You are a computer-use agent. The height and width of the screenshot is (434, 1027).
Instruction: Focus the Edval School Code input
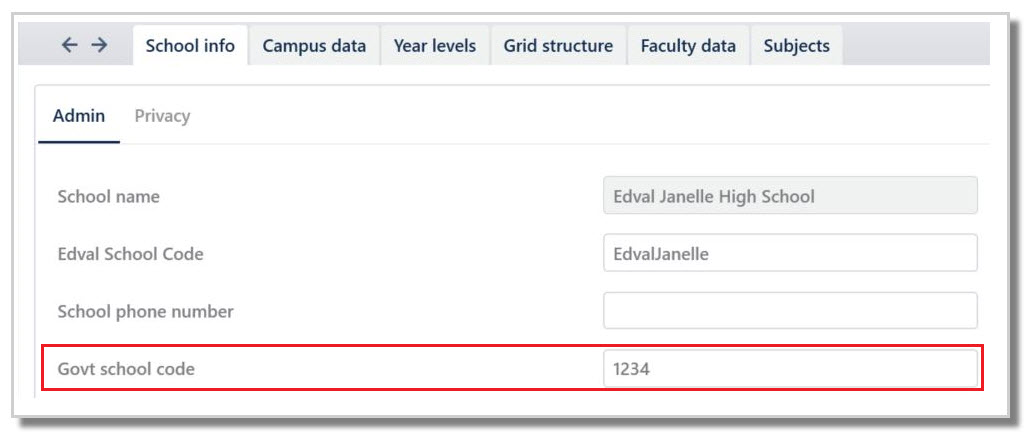[x=790, y=254]
